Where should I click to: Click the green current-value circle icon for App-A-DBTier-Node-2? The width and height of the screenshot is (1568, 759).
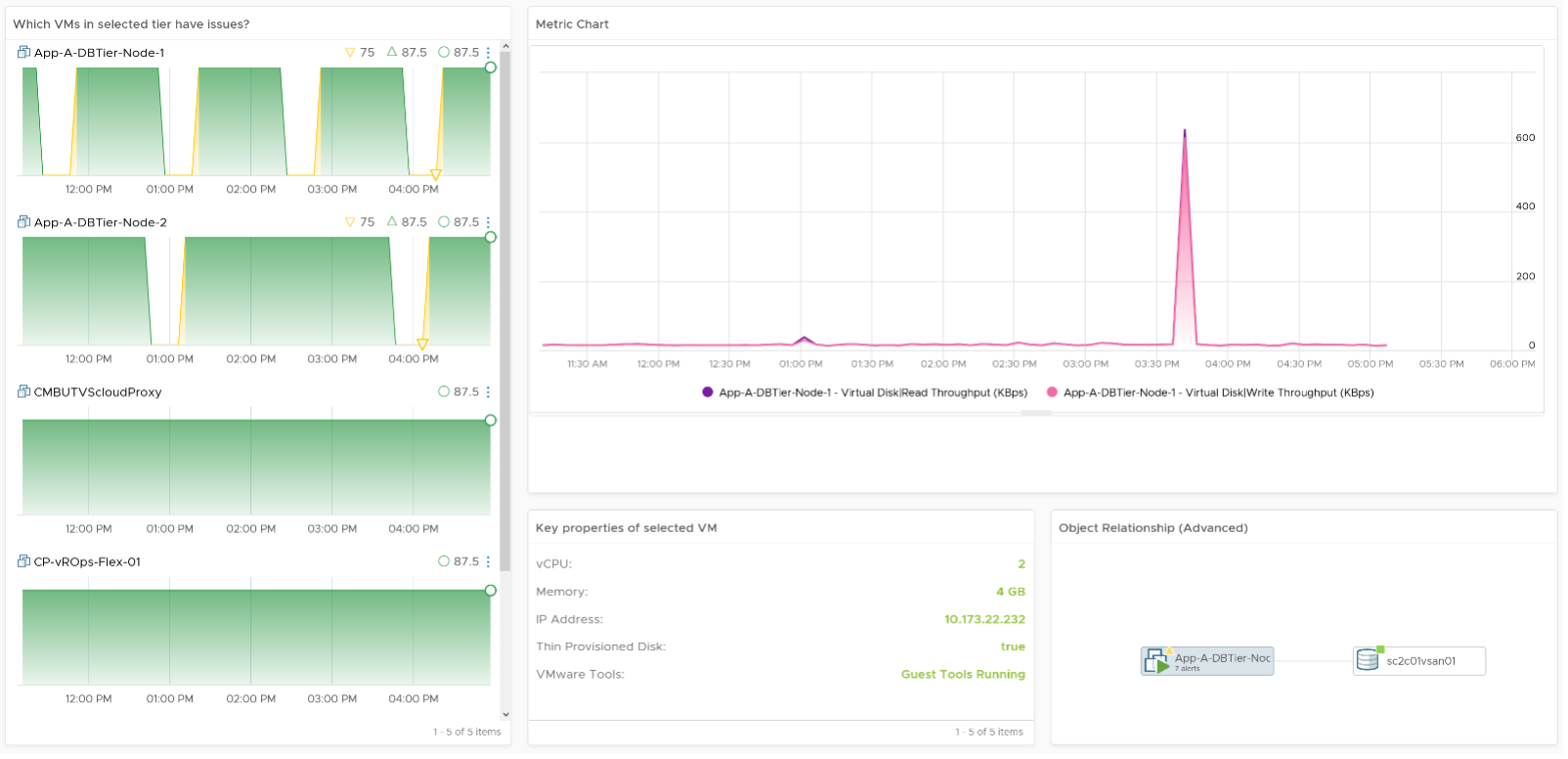(x=444, y=222)
